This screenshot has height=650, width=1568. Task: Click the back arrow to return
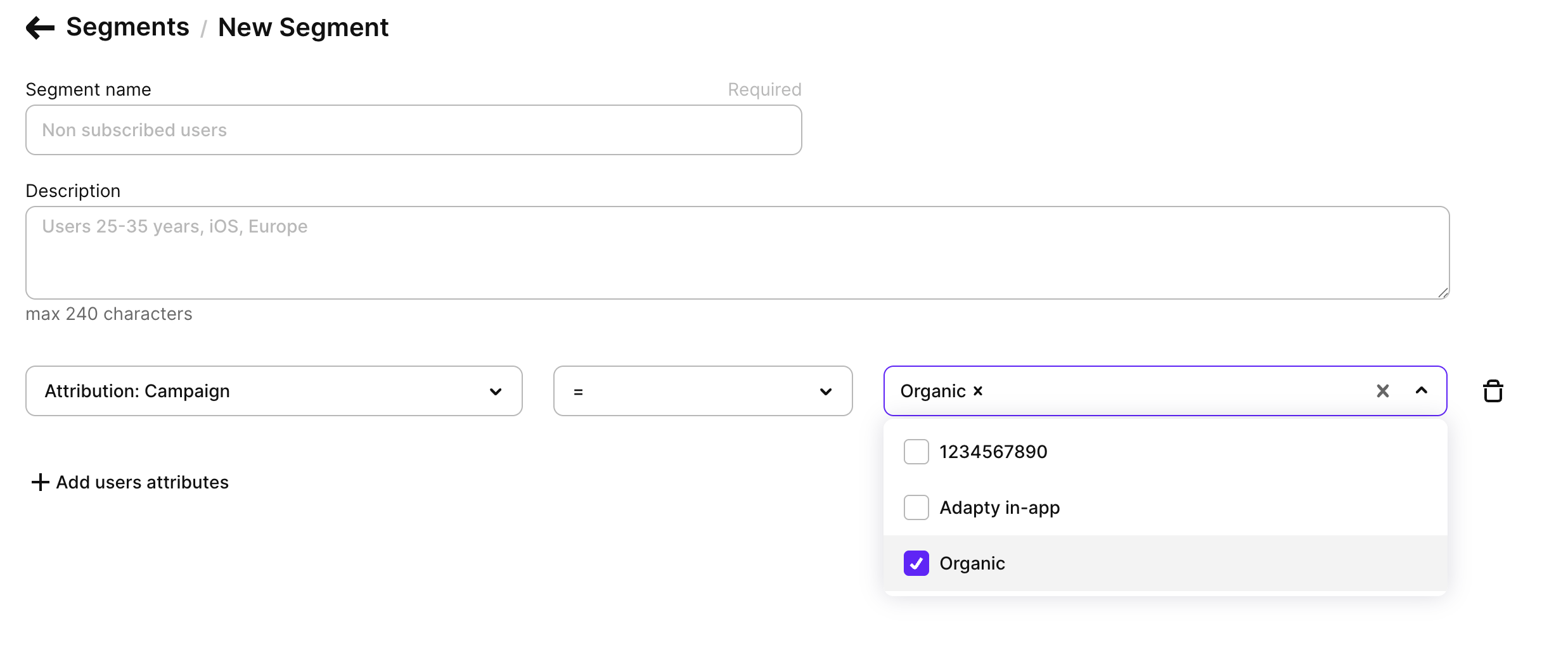click(41, 27)
